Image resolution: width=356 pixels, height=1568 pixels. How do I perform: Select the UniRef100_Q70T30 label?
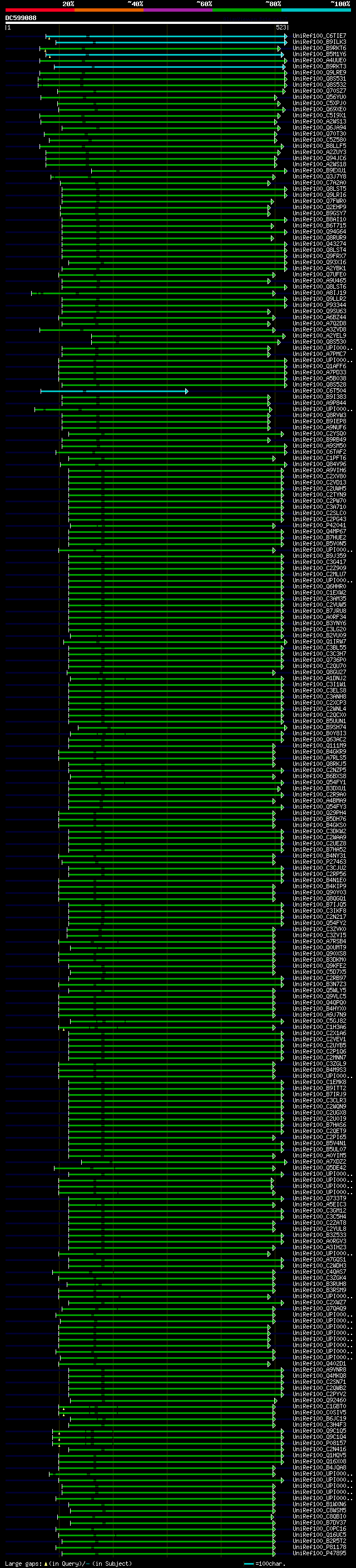319,133
